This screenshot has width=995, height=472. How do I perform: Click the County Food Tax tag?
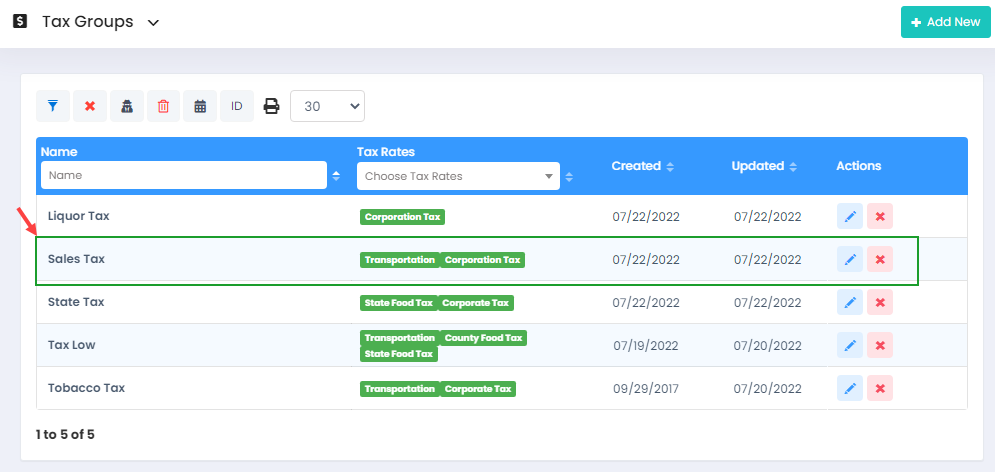(x=483, y=338)
